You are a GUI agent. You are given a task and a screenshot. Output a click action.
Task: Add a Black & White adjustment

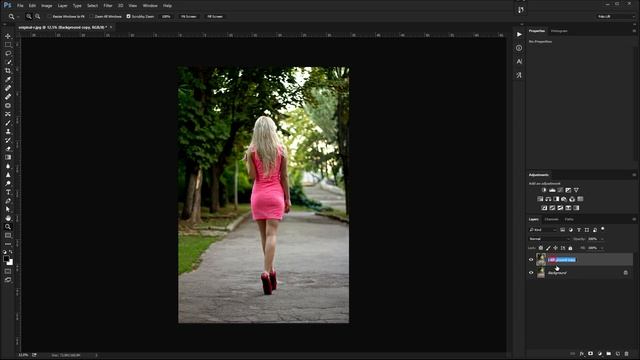tap(556, 199)
